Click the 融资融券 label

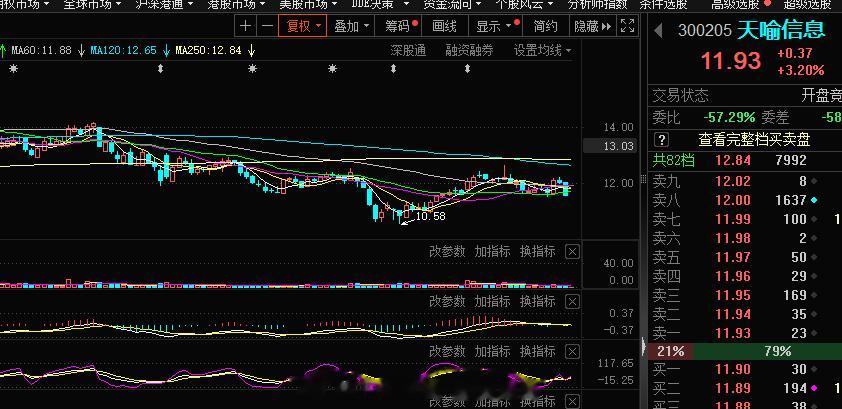tap(469, 51)
